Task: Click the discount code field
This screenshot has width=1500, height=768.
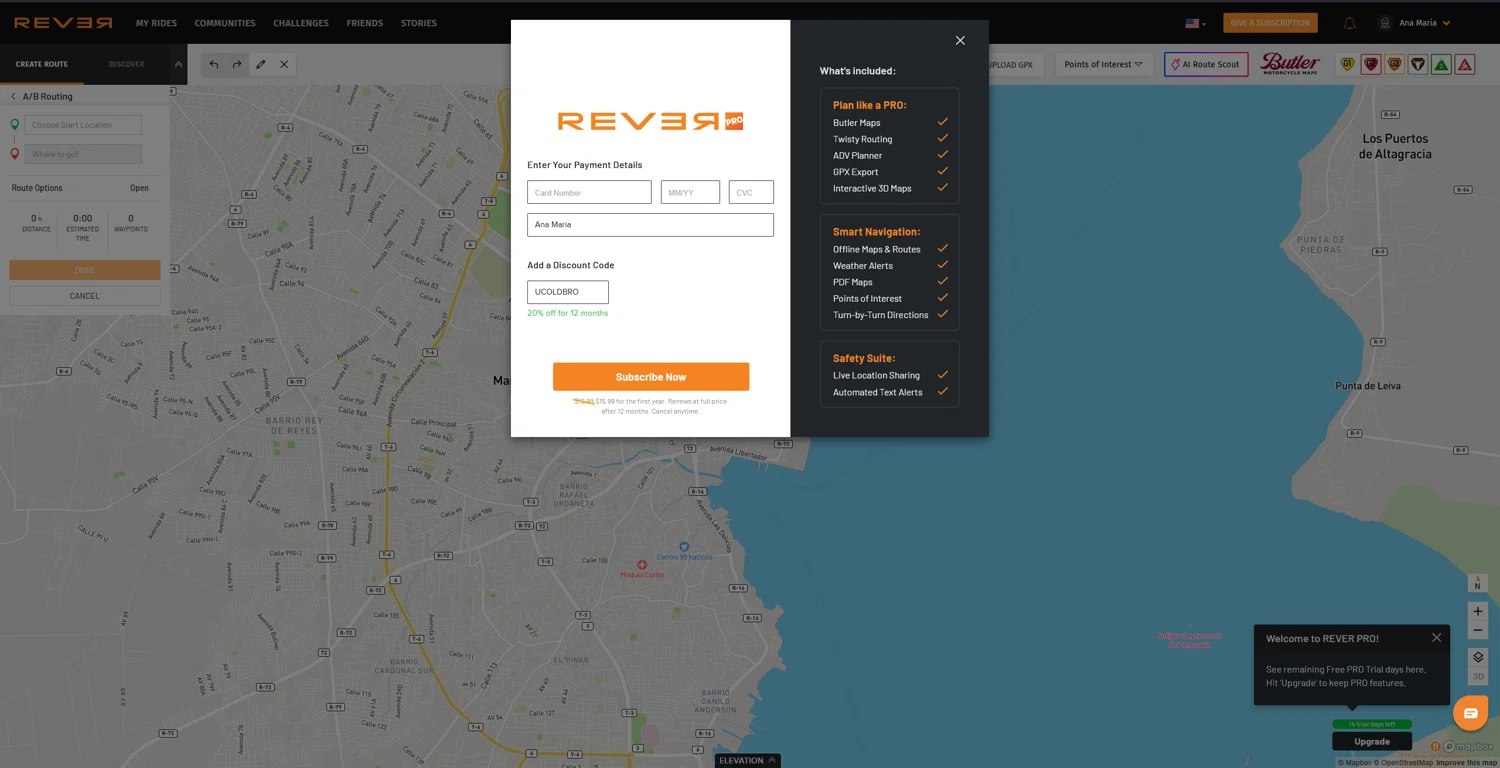Action: pyautogui.click(x=568, y=292)
